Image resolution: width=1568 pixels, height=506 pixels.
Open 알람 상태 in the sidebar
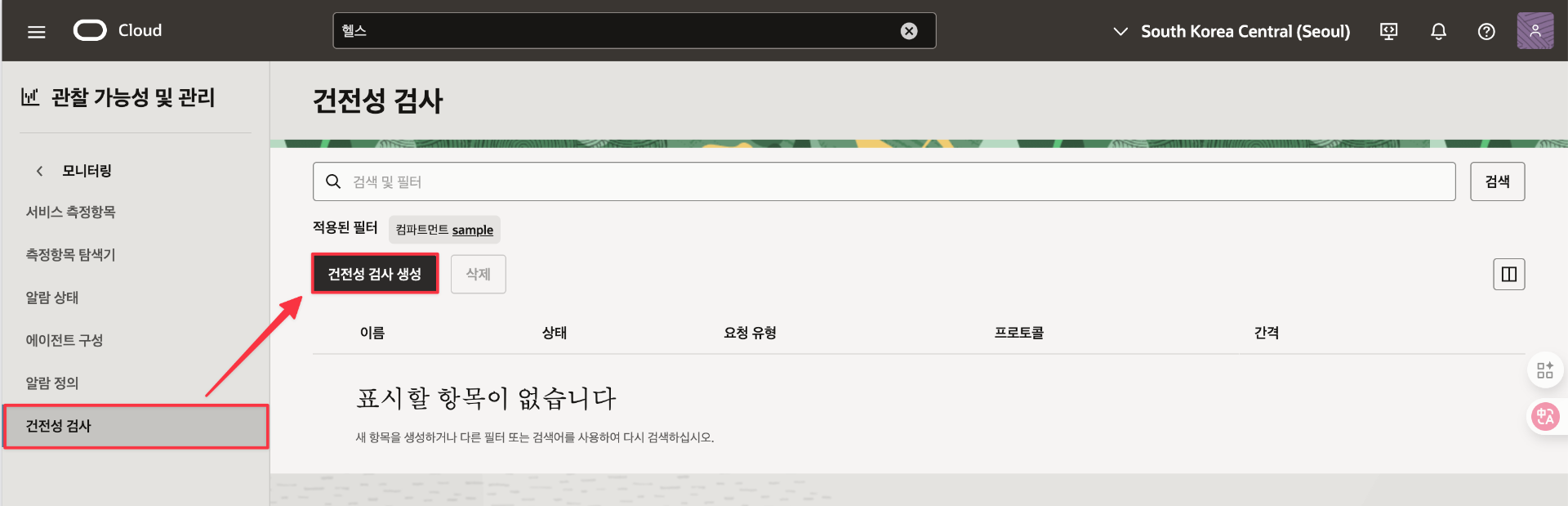click(x=52, y=298)
